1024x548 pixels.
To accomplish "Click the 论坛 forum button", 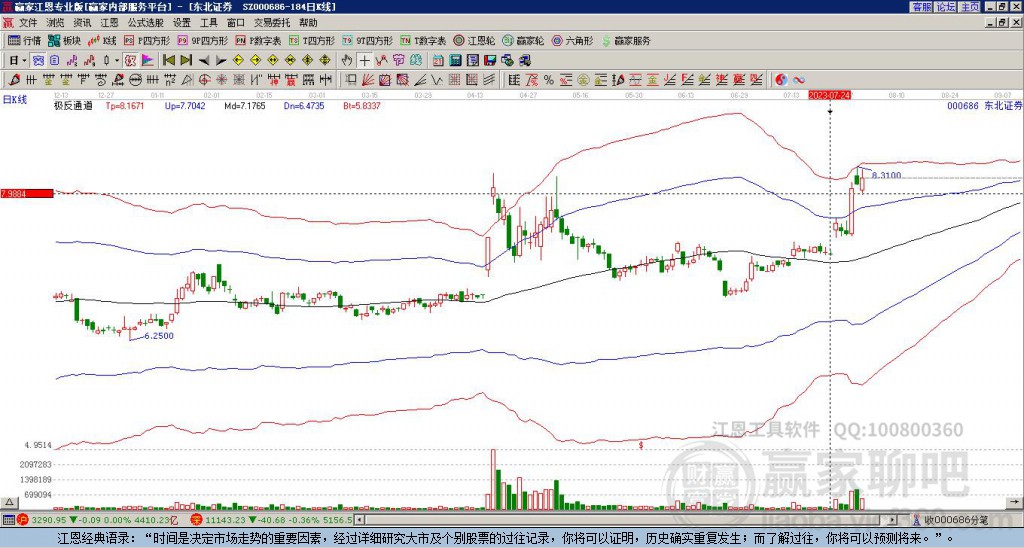I will [x=946, y=7].
